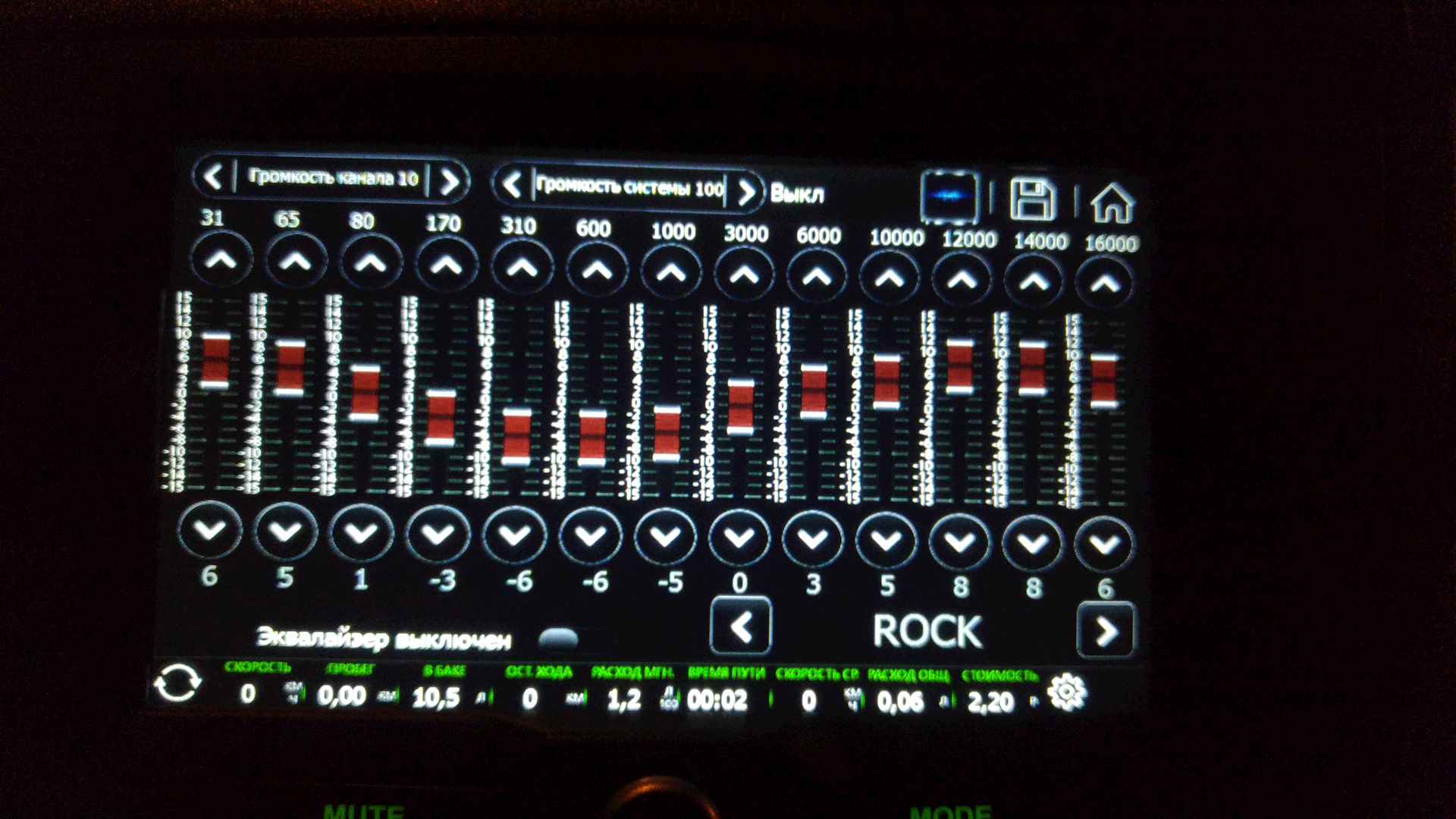
Task: Toggle the Выкл status next to system volume
Action: click(796, 194)
